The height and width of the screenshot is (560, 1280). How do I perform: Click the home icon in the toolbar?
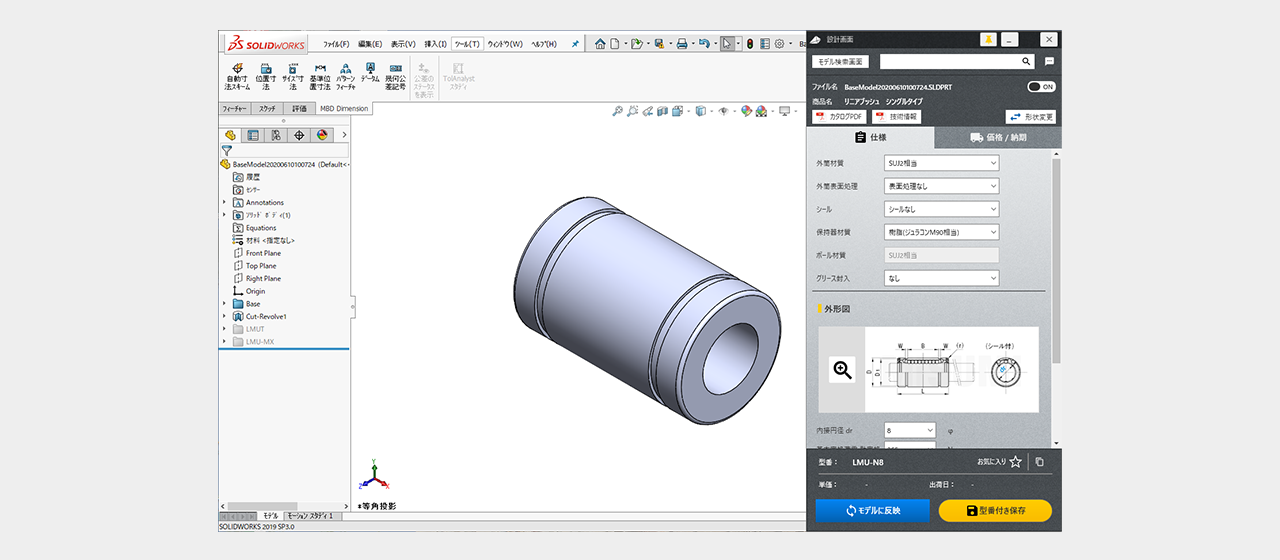point(600,44)
